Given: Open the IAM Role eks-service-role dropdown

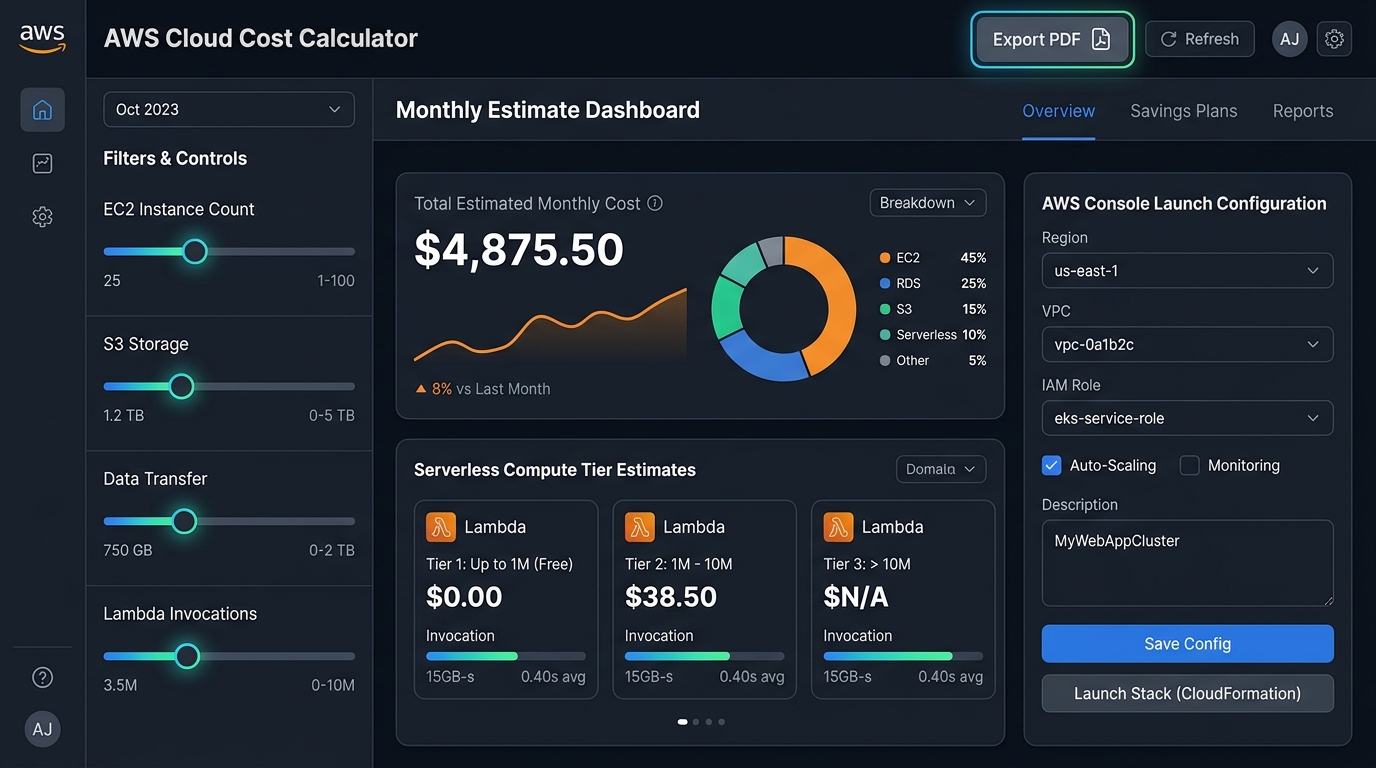Looking at the screenshot, I should pos(1187,418).
